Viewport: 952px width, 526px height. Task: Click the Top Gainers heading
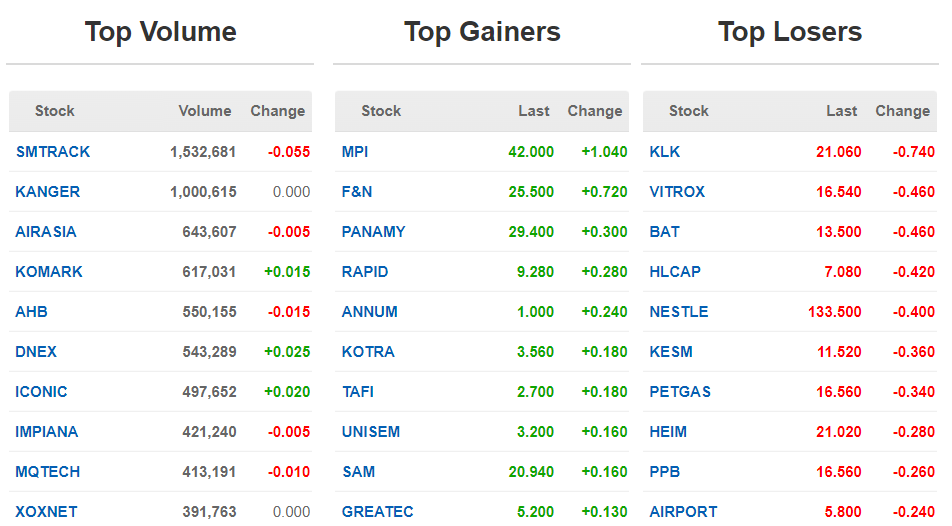point(482,32)
